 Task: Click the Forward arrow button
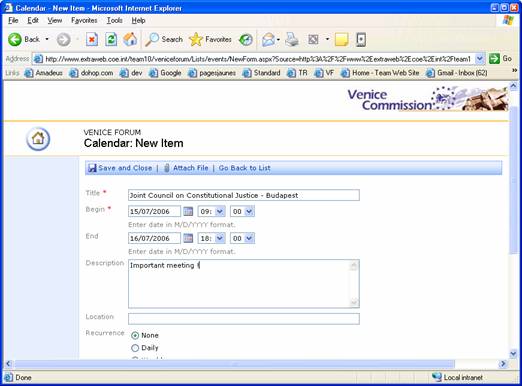(x=63, y=39)
